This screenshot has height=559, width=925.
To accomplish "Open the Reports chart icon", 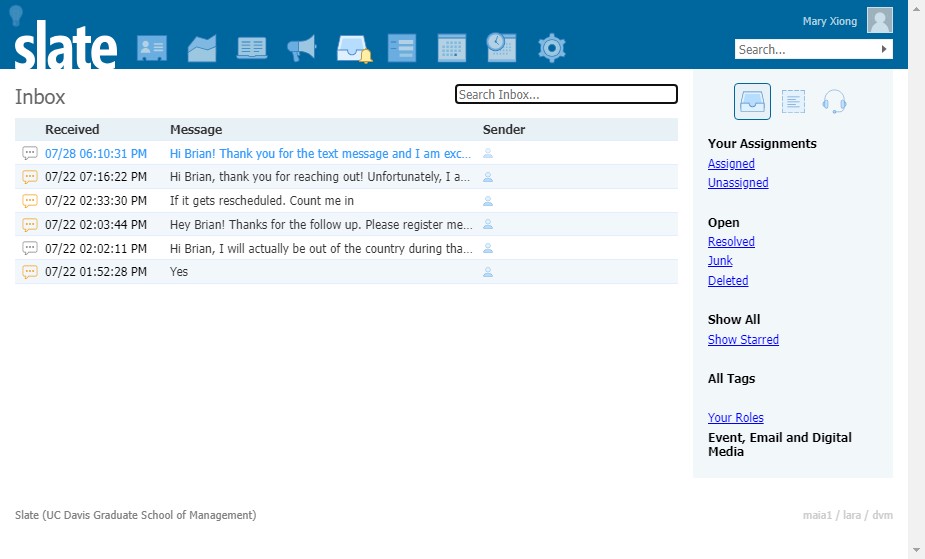I will [202, 48].
